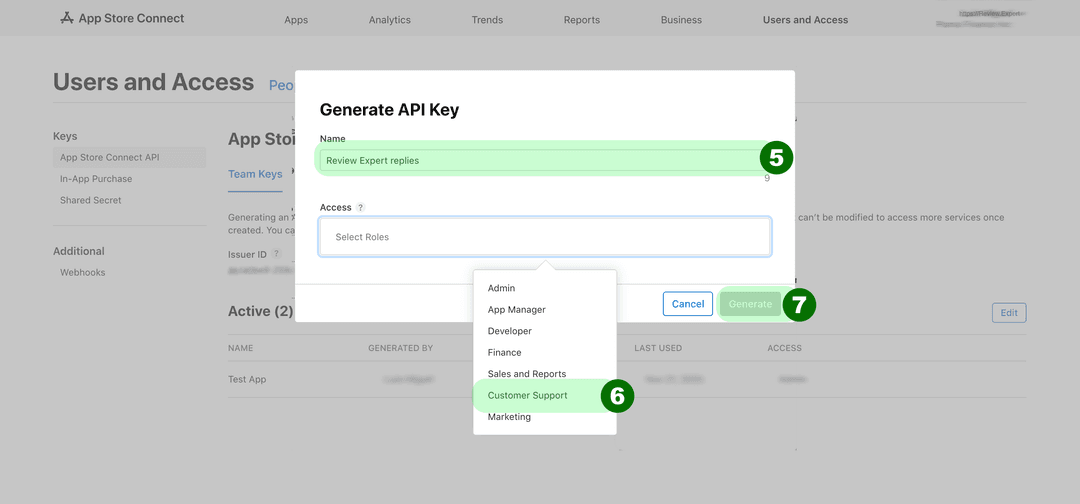Click the App Store Connect logo
The image size is (1080, 504).
click(122, 19)
